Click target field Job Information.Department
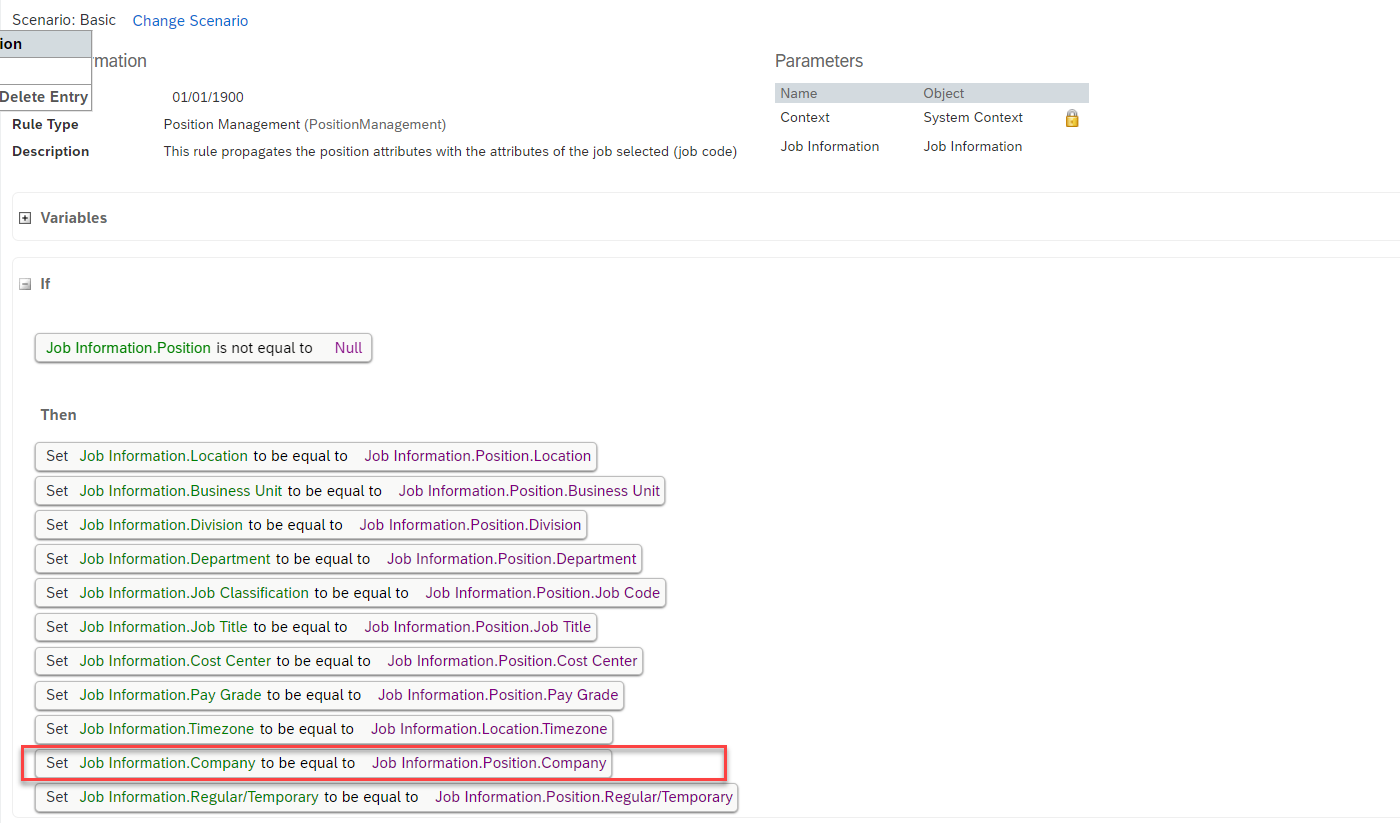The width and height of the screenshot is (1400, 823). [x=175, y=559]
